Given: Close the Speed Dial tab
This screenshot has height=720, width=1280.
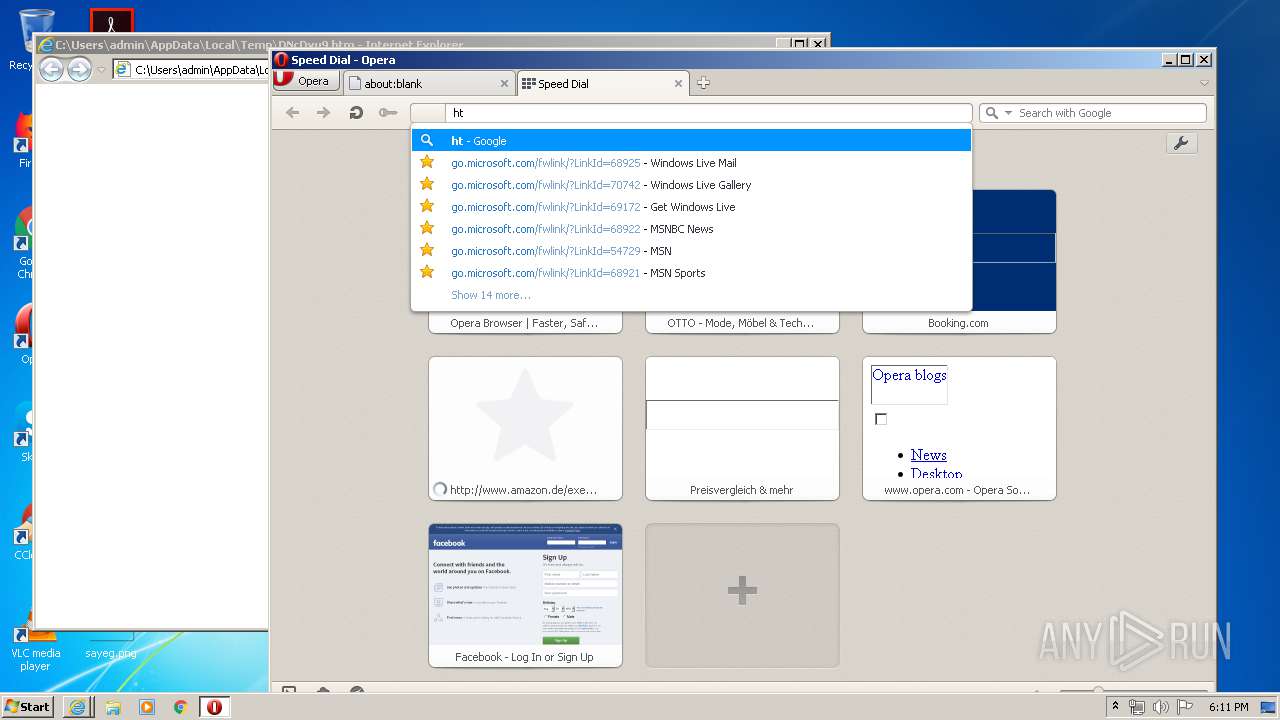Looking at the screenshot, I should [679, 84].
